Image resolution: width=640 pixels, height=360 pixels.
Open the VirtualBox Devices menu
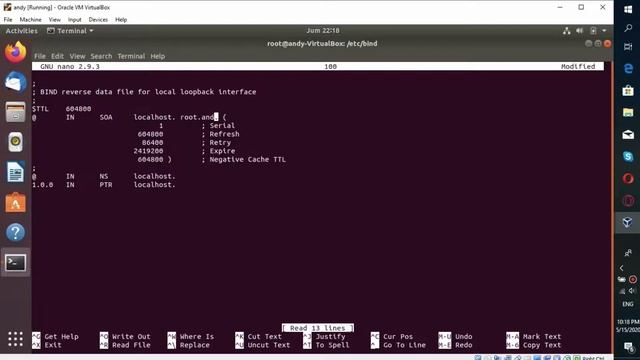point(98,20)
